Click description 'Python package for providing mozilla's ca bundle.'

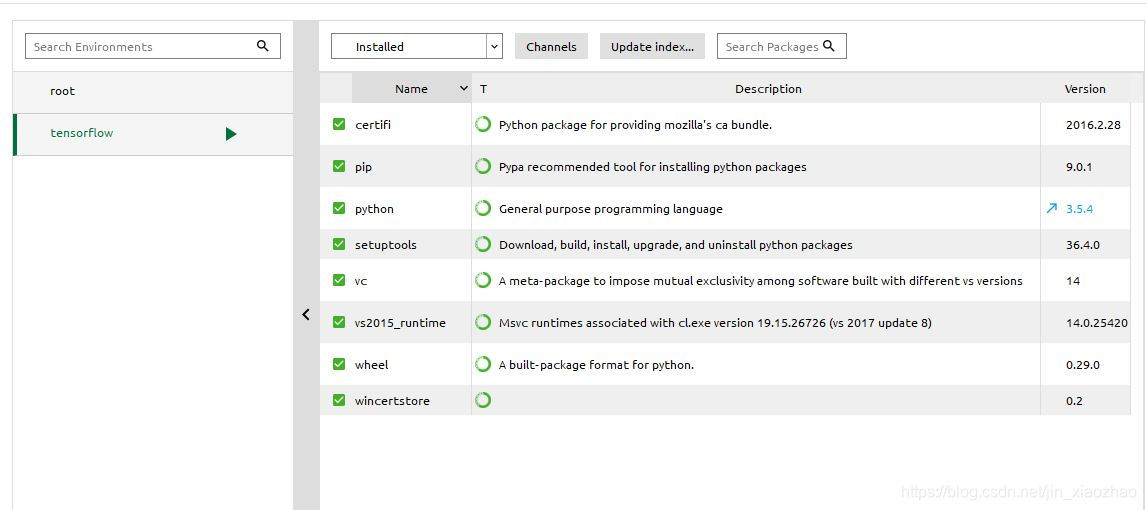tap(635, 124)
